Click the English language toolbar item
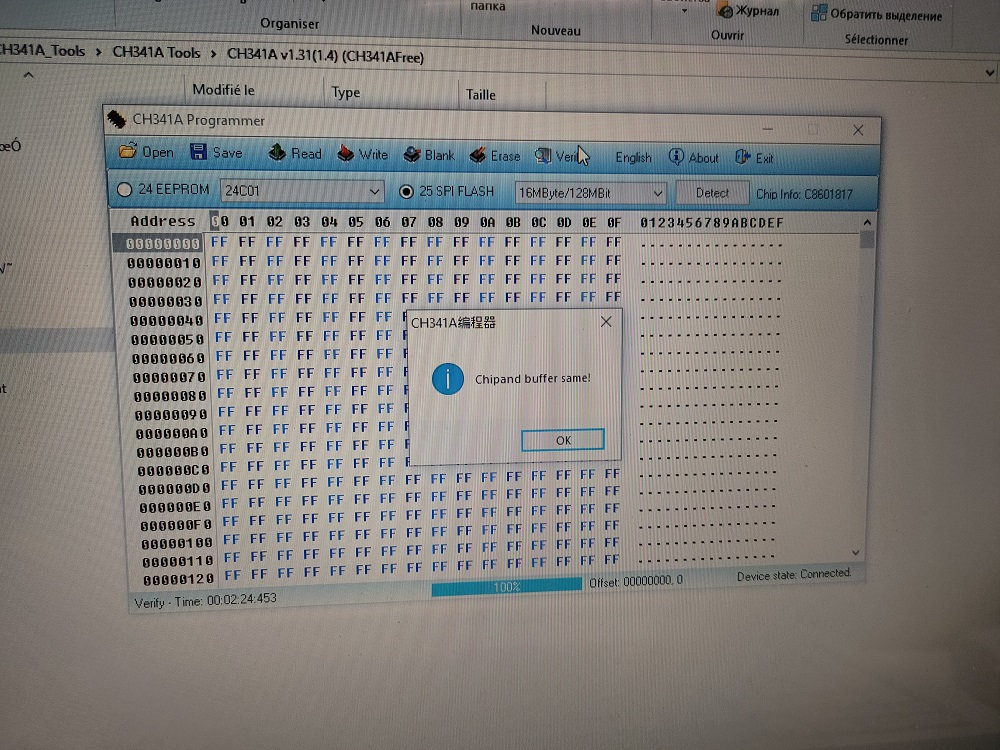Viewport: 1000px width, 750px height. point(633,158)
